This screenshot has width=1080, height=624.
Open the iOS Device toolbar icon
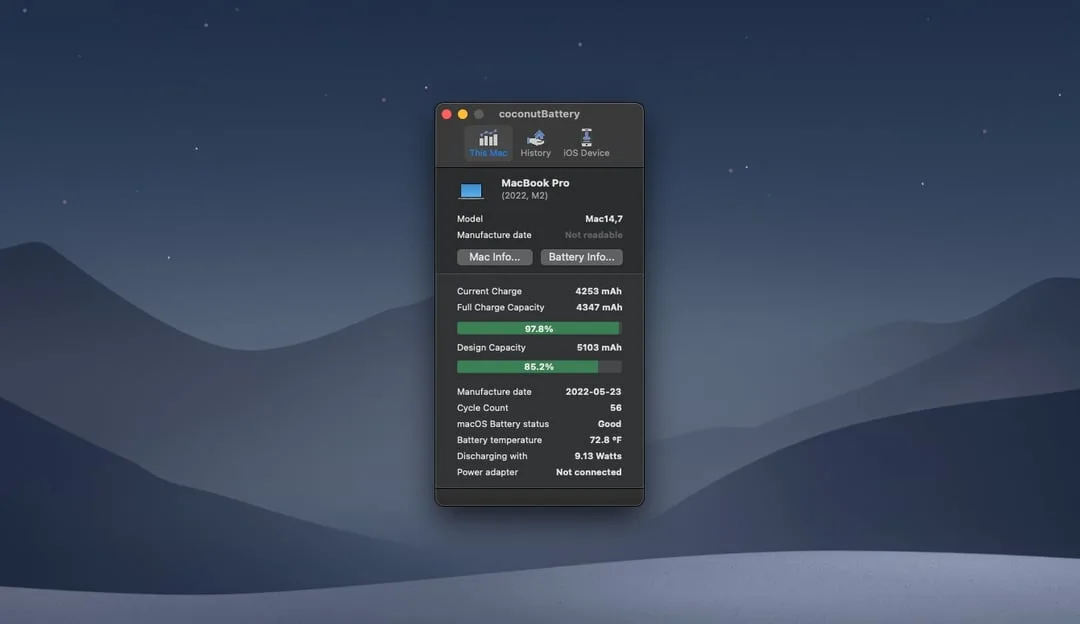(586, 137)
